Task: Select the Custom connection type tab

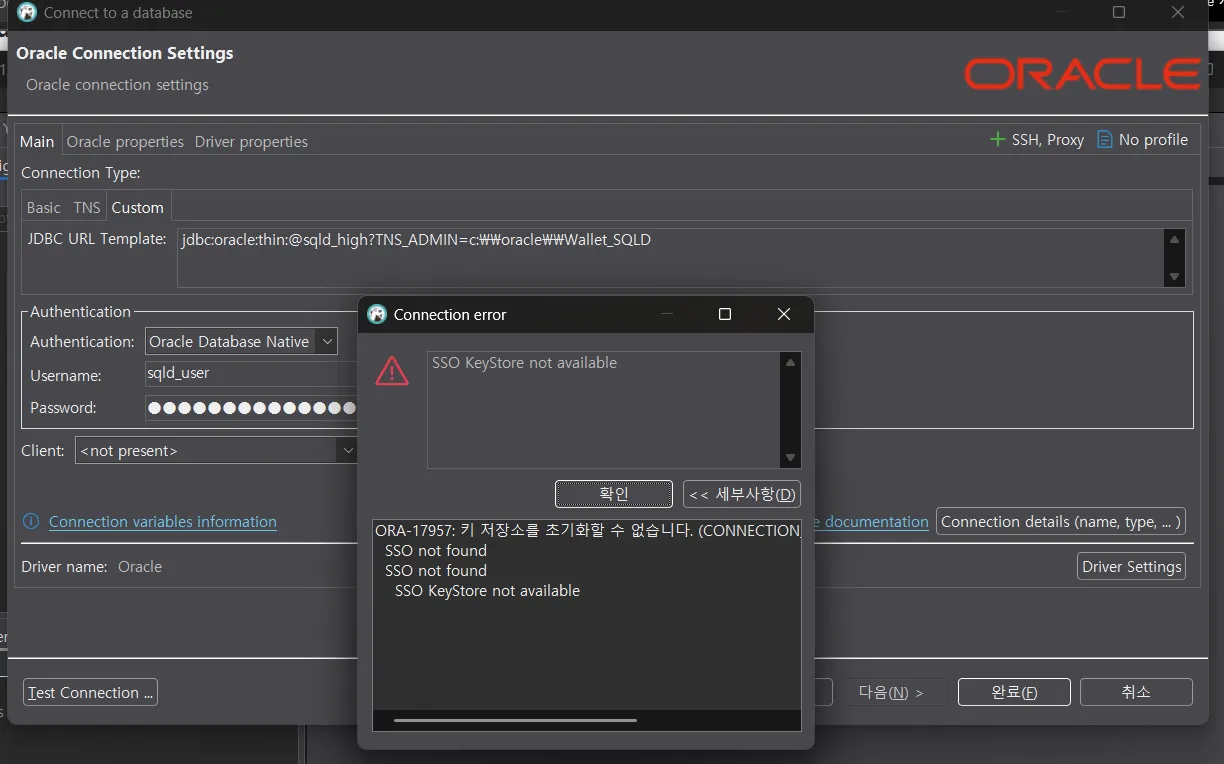Action: (138, 207)
